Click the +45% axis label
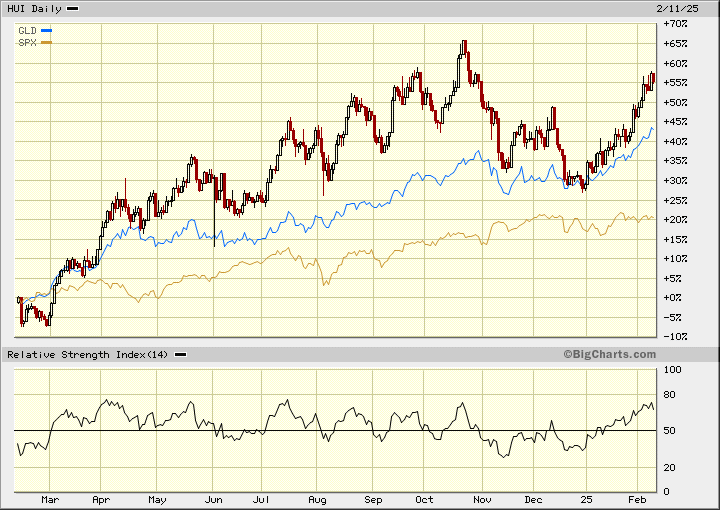 pos(675,122)
